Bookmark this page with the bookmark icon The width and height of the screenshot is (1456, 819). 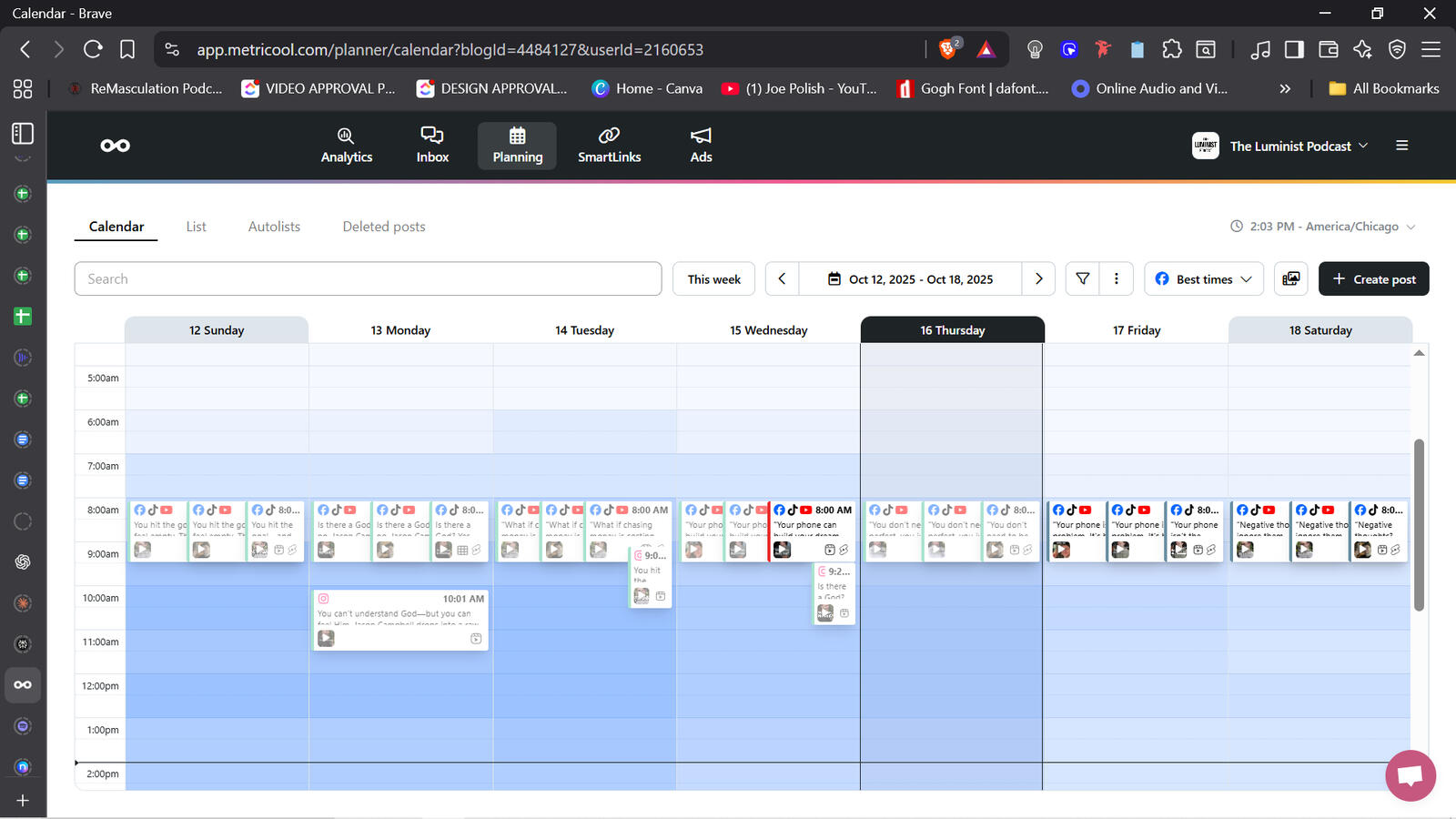(127, 49)
